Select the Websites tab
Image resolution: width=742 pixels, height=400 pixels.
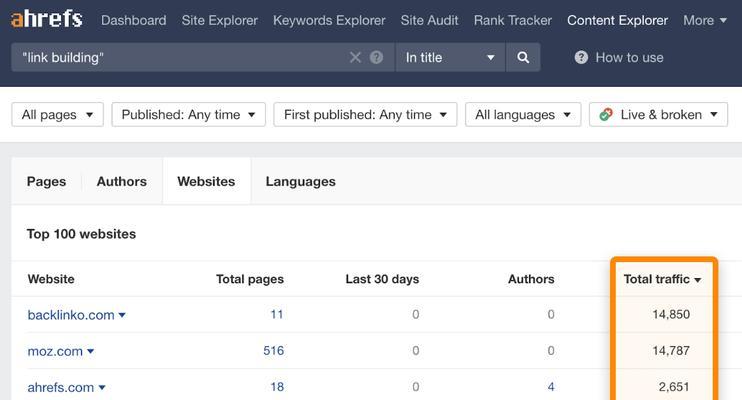206,181
